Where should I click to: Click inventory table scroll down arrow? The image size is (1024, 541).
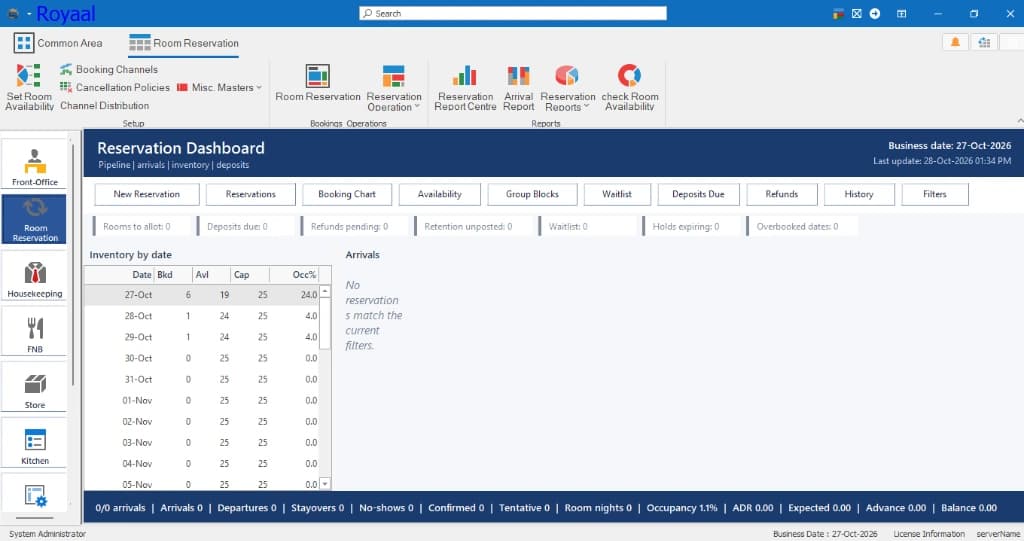click(x=325, y=484)
